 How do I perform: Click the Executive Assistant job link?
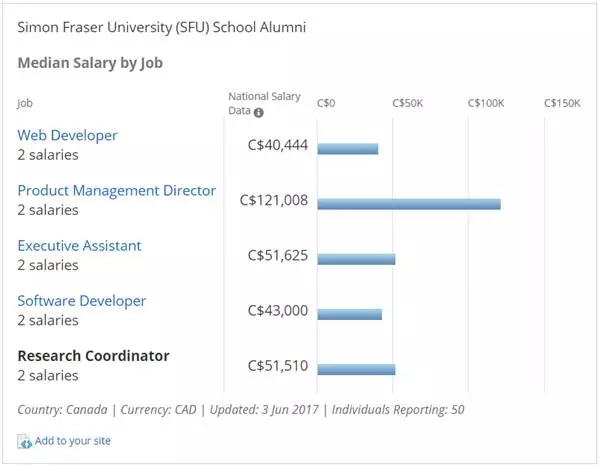click(79, 246)
